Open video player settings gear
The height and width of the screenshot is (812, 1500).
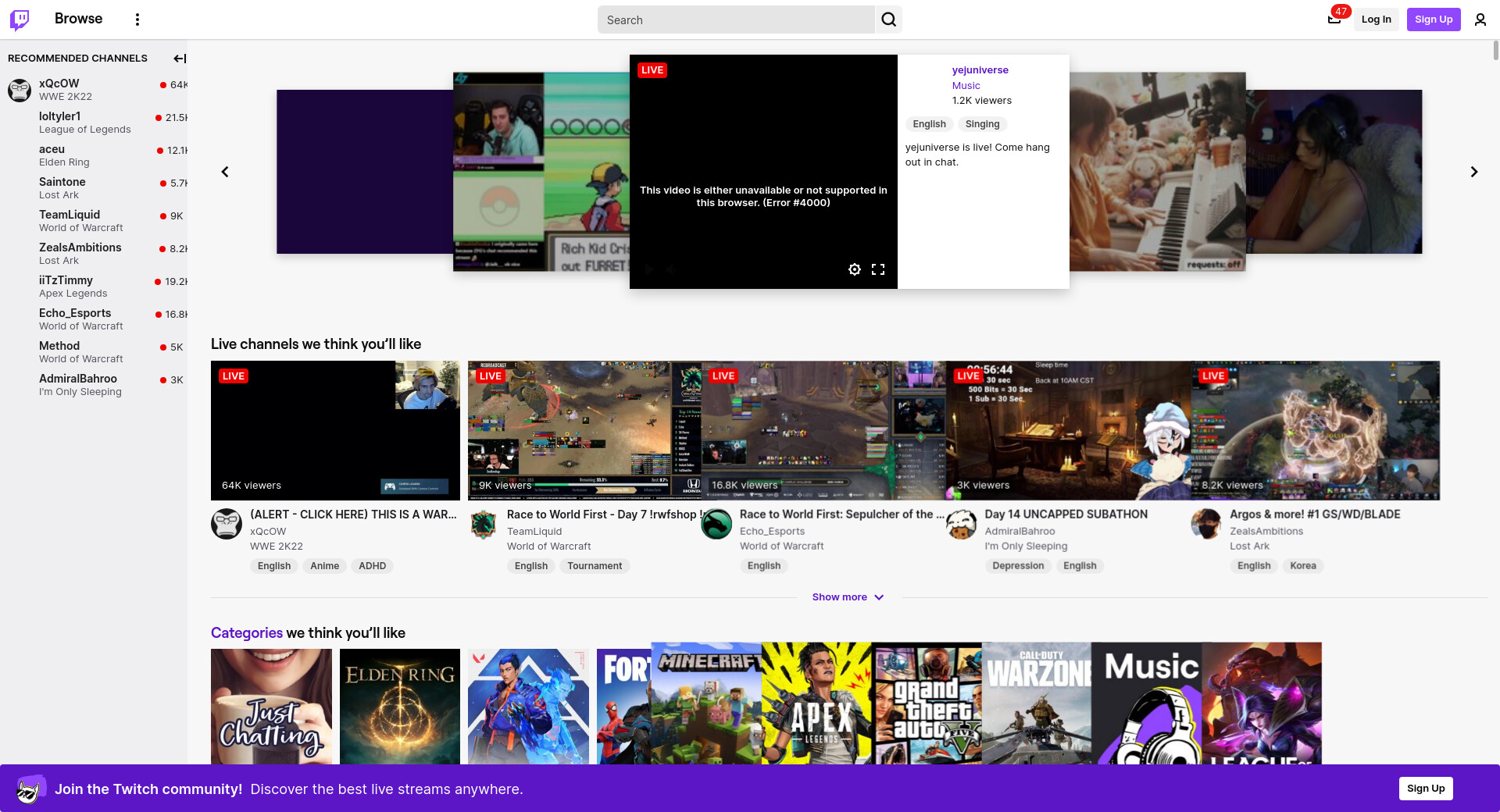tap(855, 269)
